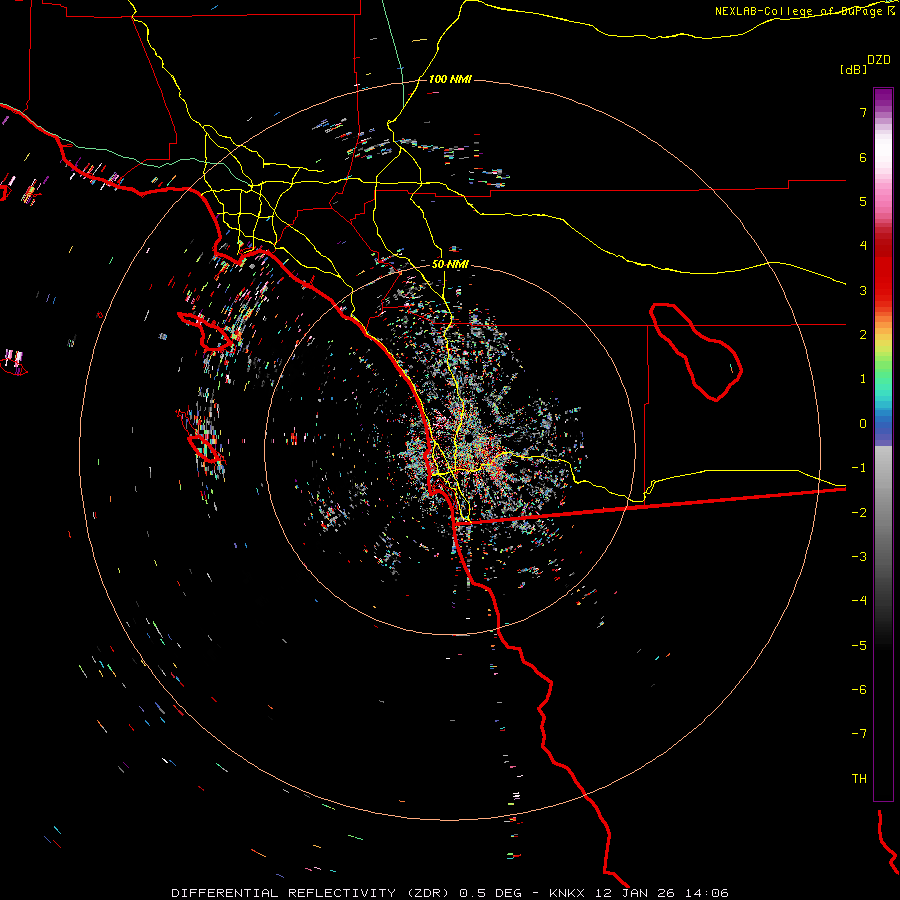Click the "5" value on color scale
Screen dimensions: 900x900
[863, 201]
